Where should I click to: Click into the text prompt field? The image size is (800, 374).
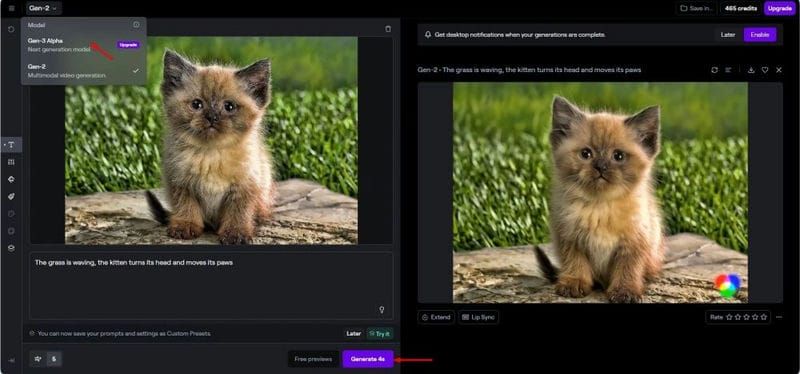pos(211,286)
